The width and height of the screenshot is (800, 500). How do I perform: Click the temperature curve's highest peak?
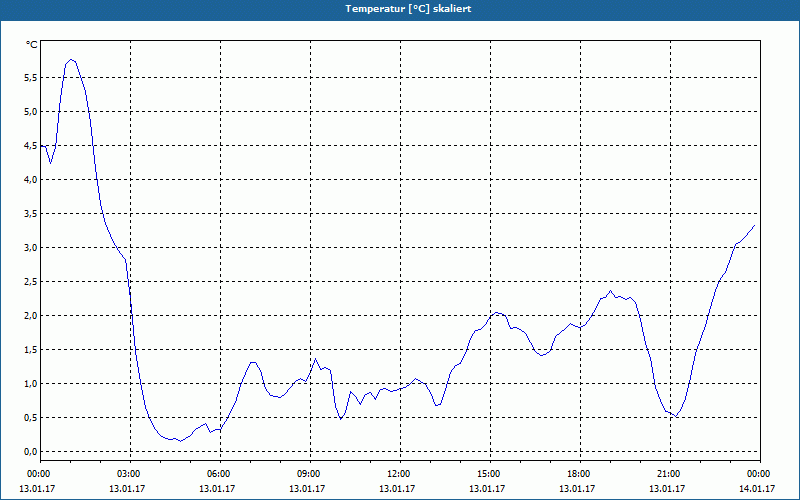point(71,60)
